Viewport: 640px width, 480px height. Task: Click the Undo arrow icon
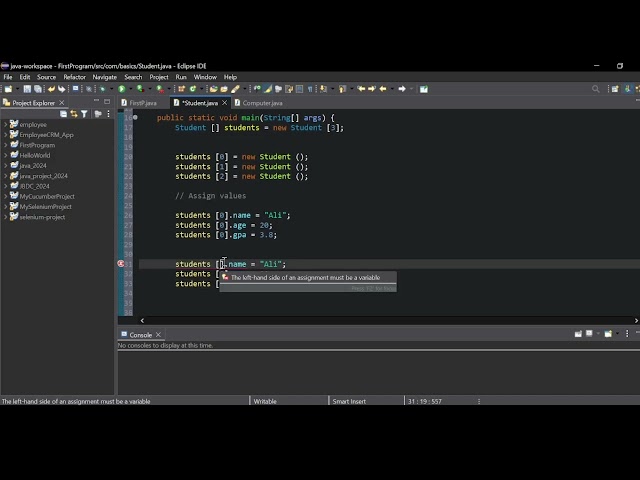(x=51, y=89)
